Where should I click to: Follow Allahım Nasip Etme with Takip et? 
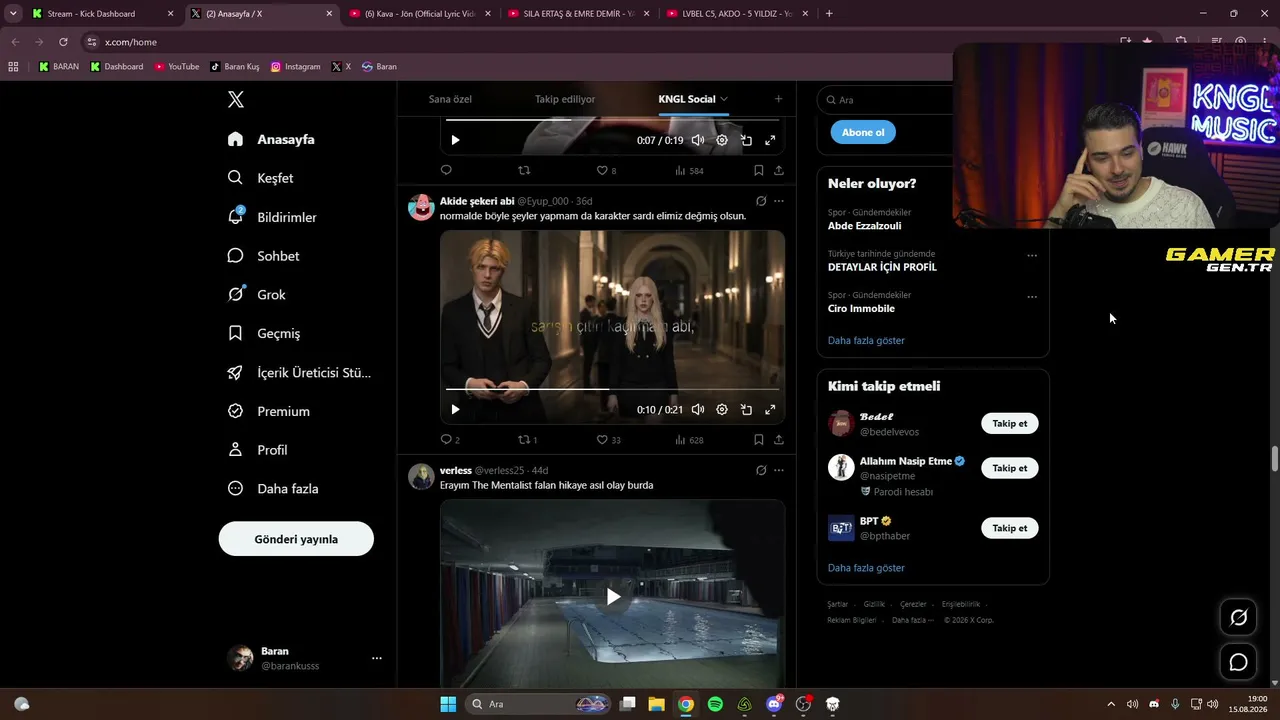1010,468
